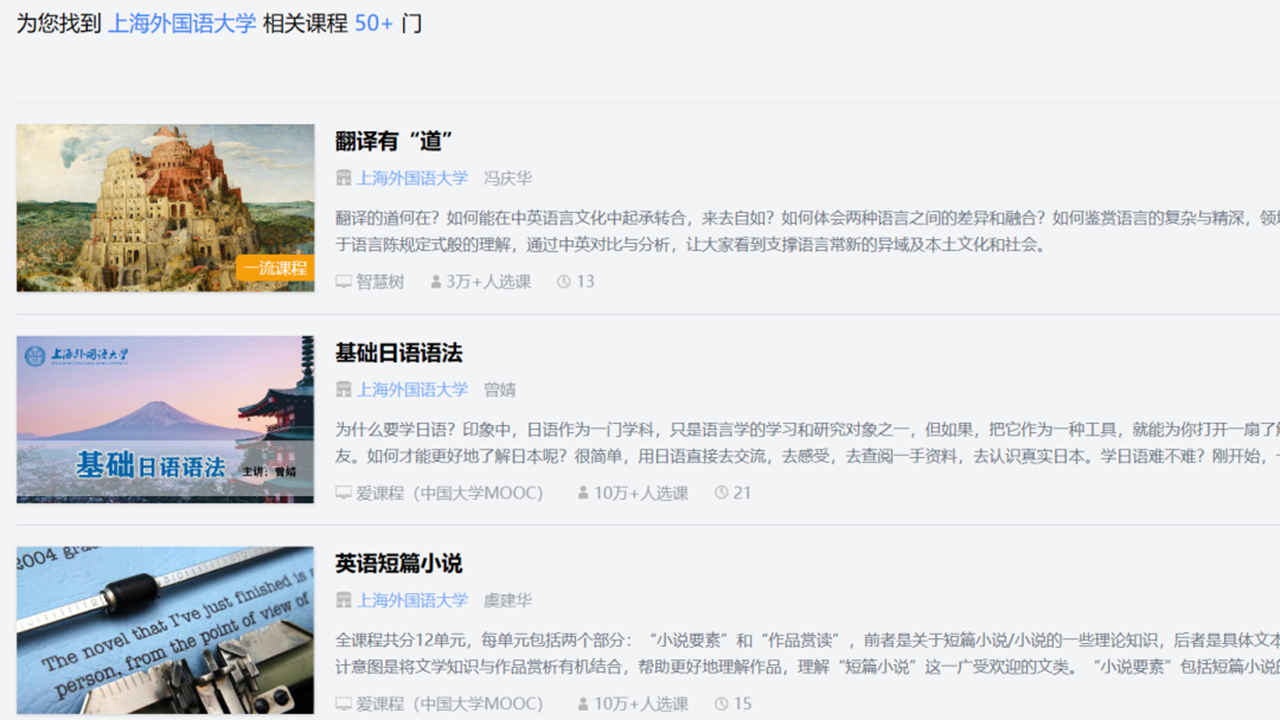The height and width of the screenshot is (720, 1280).
Task: Click the highlighted 上海外国语大学 in results heading
Action: [x=182, y=23]
